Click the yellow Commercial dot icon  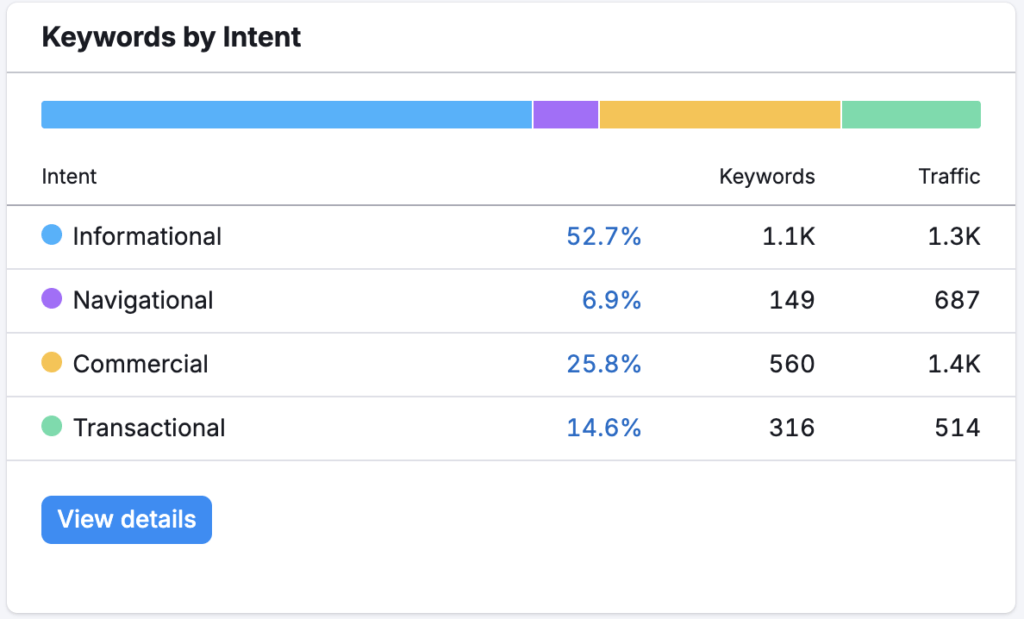[x=52, y=363]
